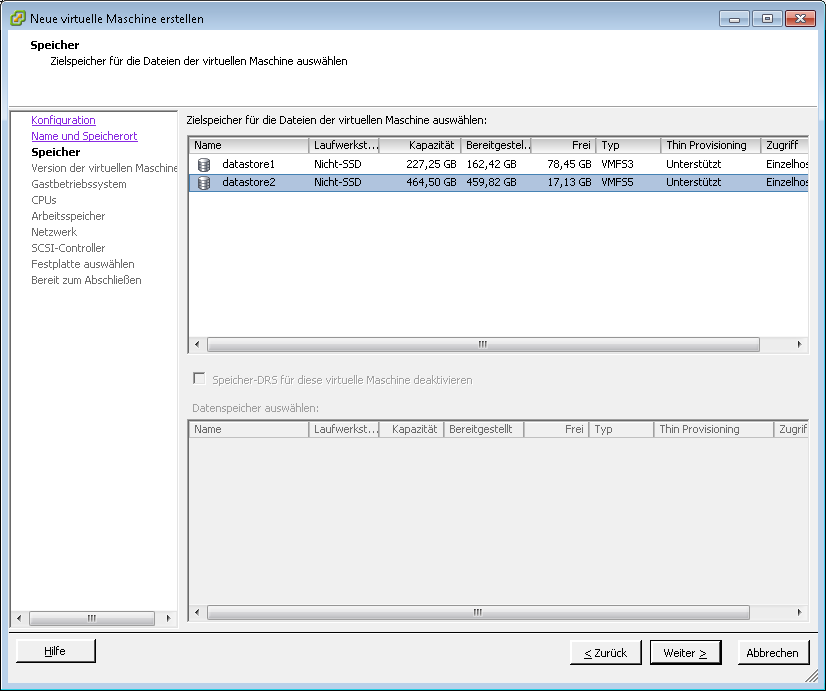Click the vSphere icon in title bar
Screen dimensions: 826x691
(x=17, y=18)
